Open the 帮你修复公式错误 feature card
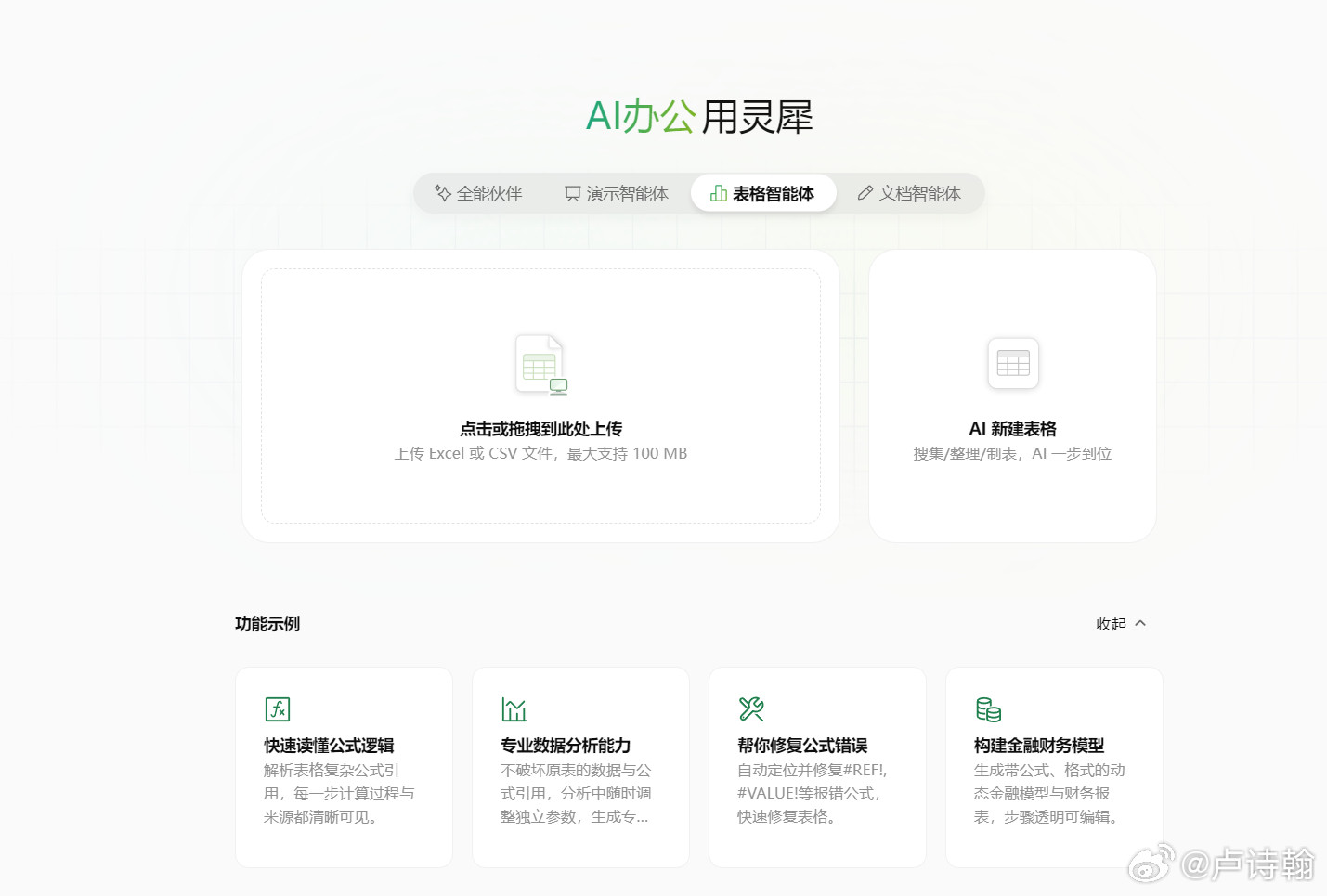The height and width of the screenshot is (896, 1327). coord(816,767)
